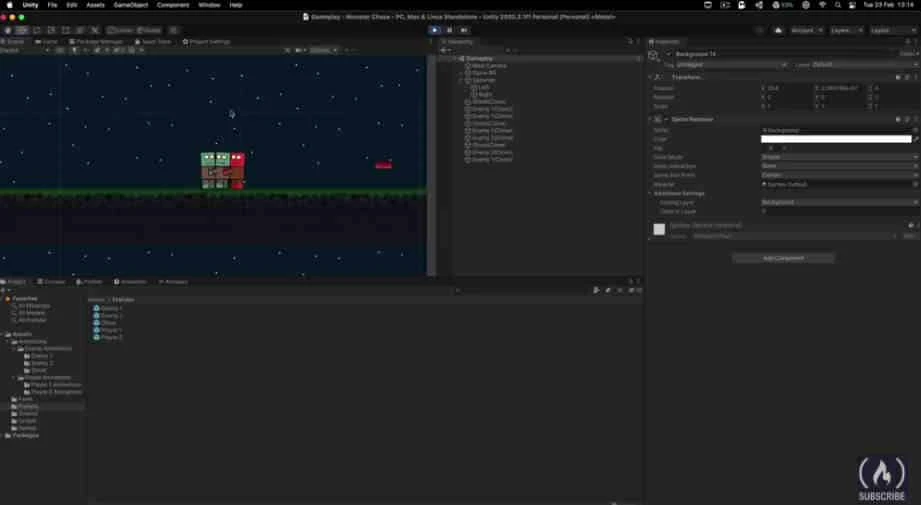Select the Move tool in the toolbar
The height and width of the screenshot is (505, 921).
[22, 30]
